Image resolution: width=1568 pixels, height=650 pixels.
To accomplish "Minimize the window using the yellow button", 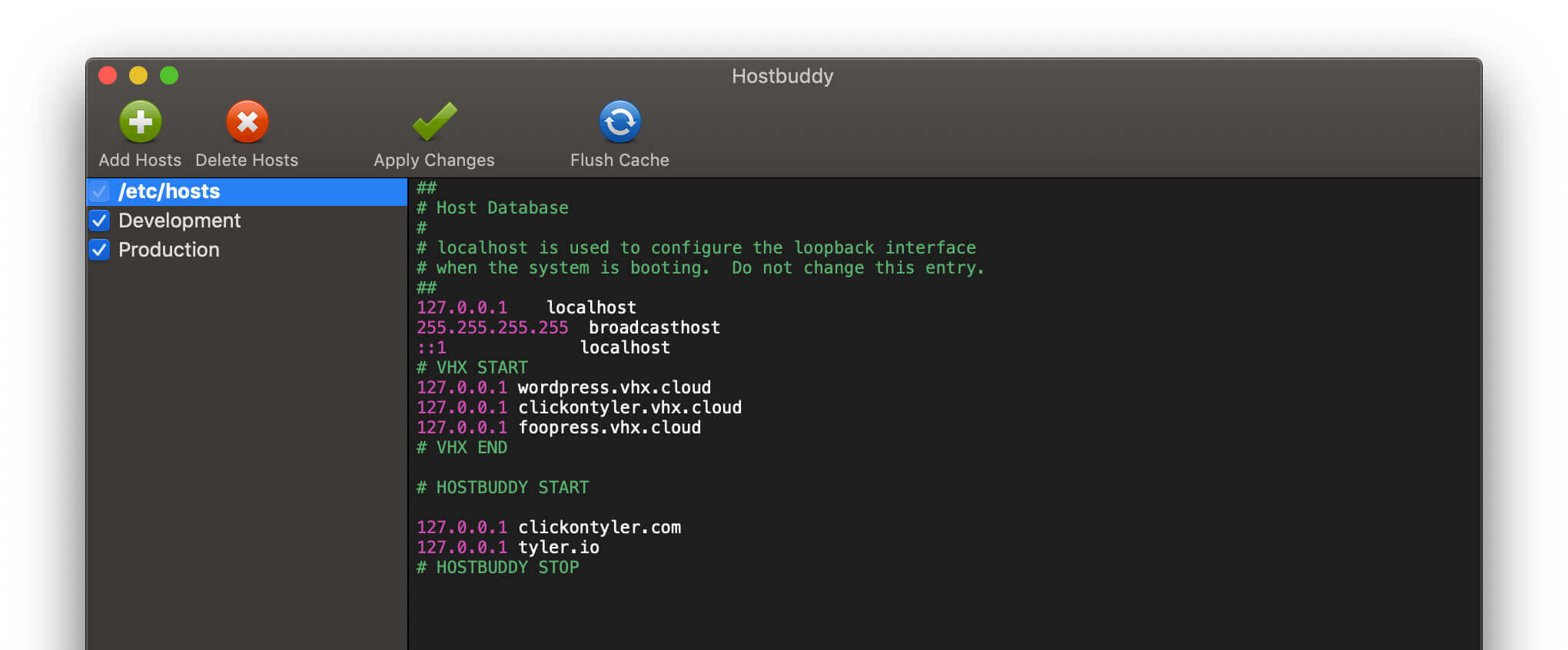I will click(138, 75).
